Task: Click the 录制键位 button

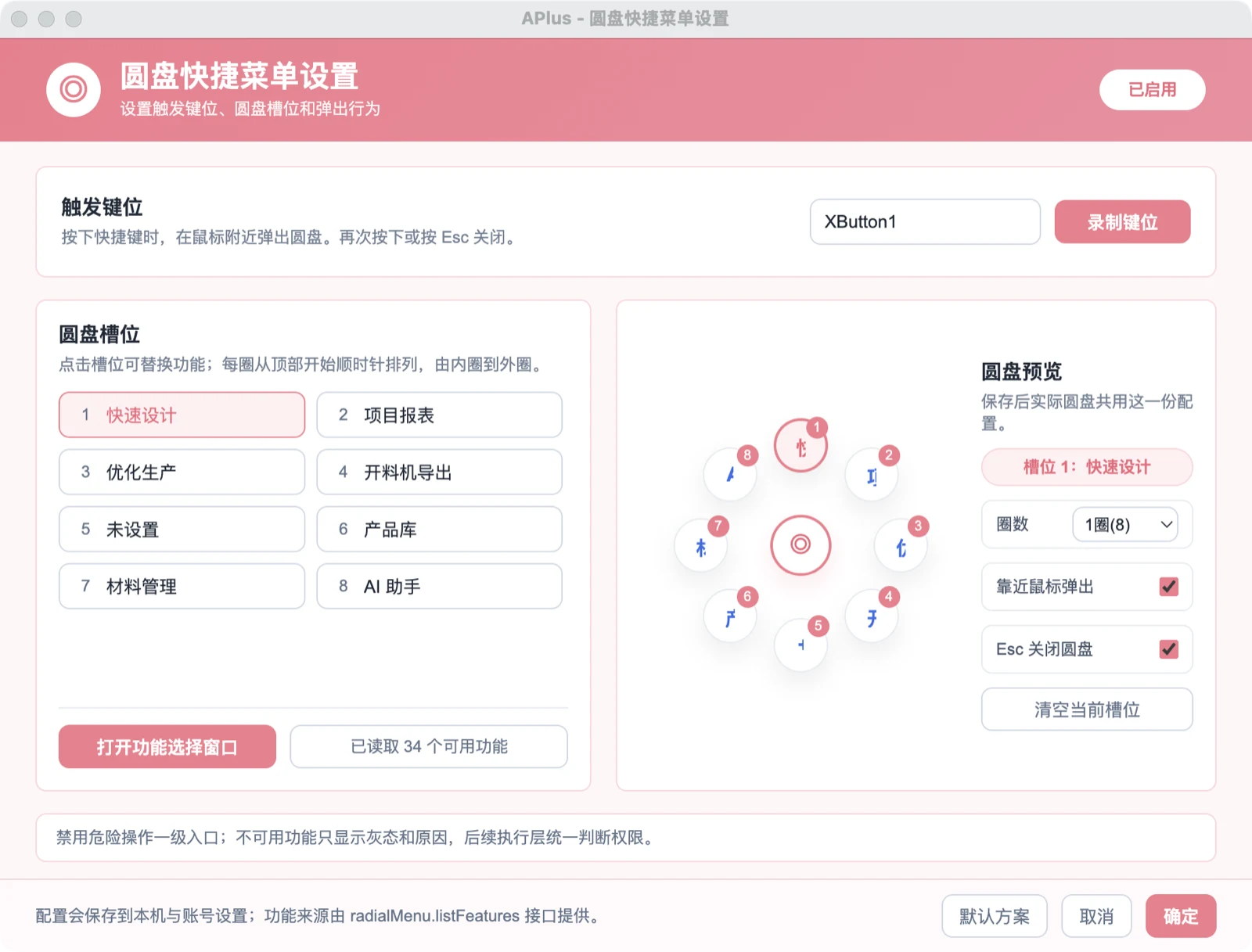Action: (x=1122, y=222)
